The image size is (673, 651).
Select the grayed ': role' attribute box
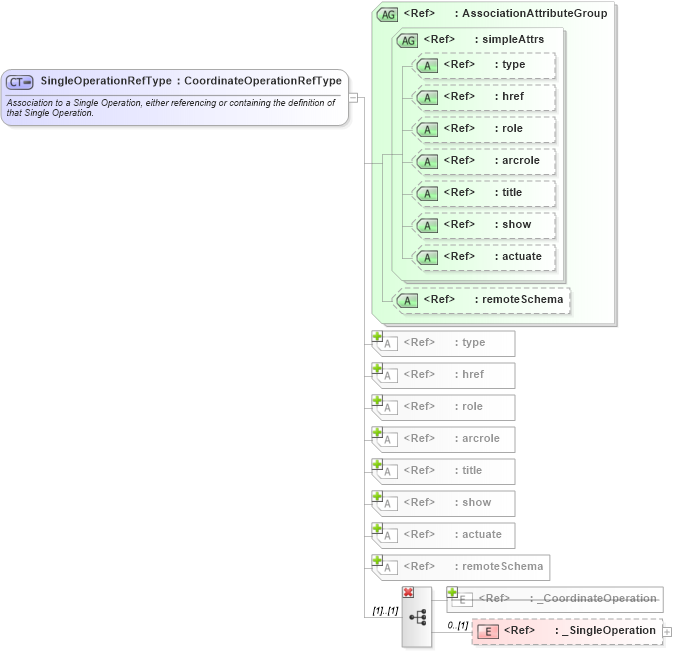coord(443,407)
